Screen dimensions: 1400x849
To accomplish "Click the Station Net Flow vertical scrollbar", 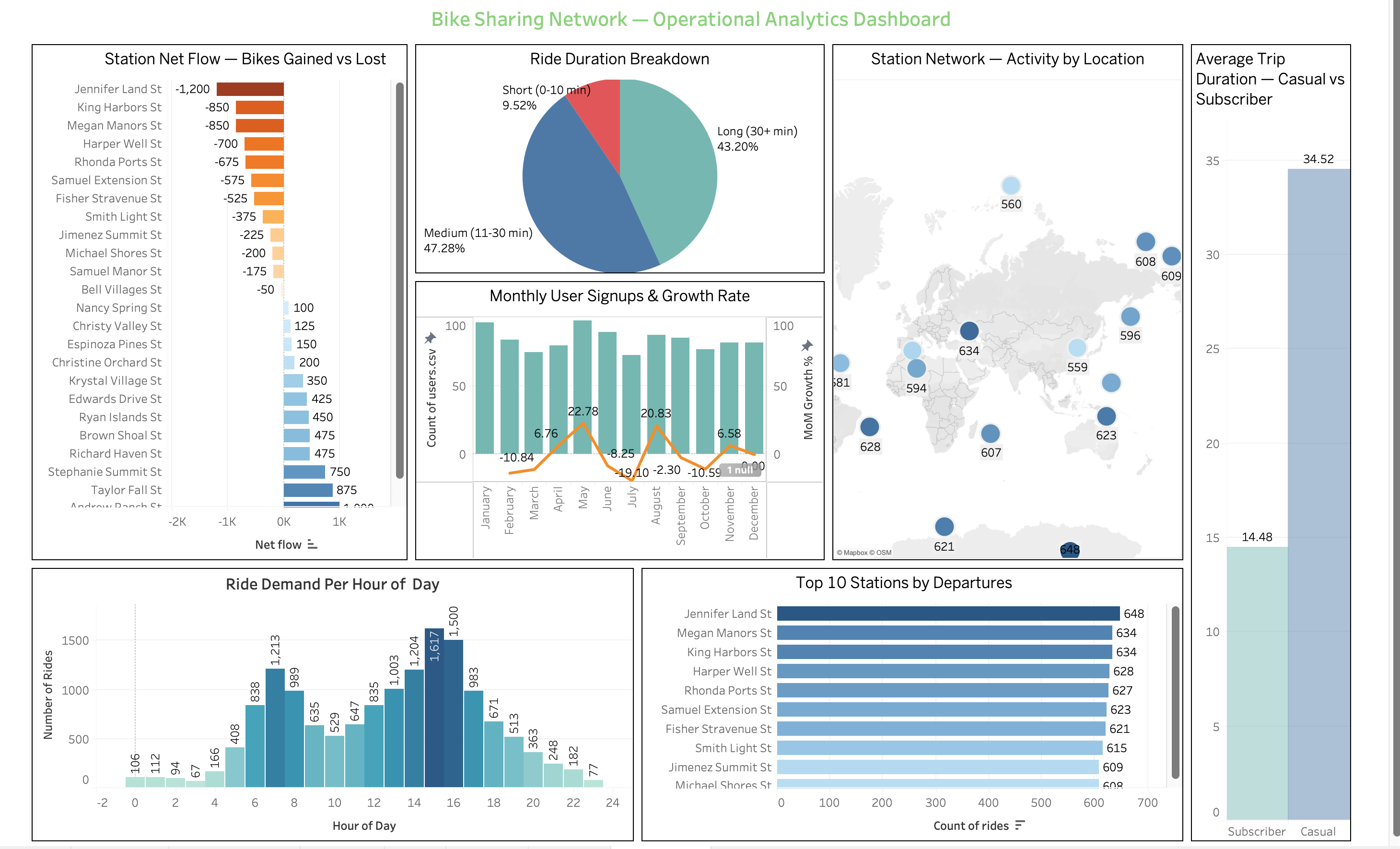I will click(x=400, y=280).
